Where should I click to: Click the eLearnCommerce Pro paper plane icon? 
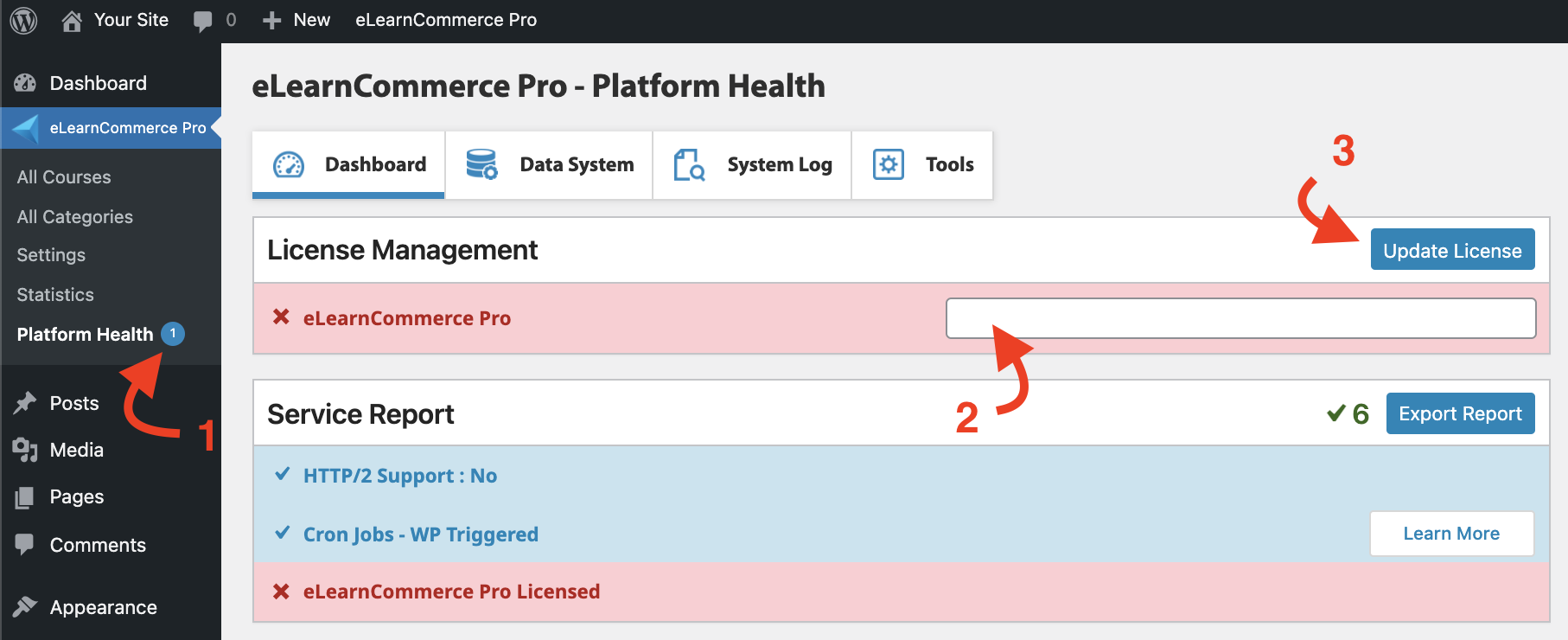tap(26, 128)
